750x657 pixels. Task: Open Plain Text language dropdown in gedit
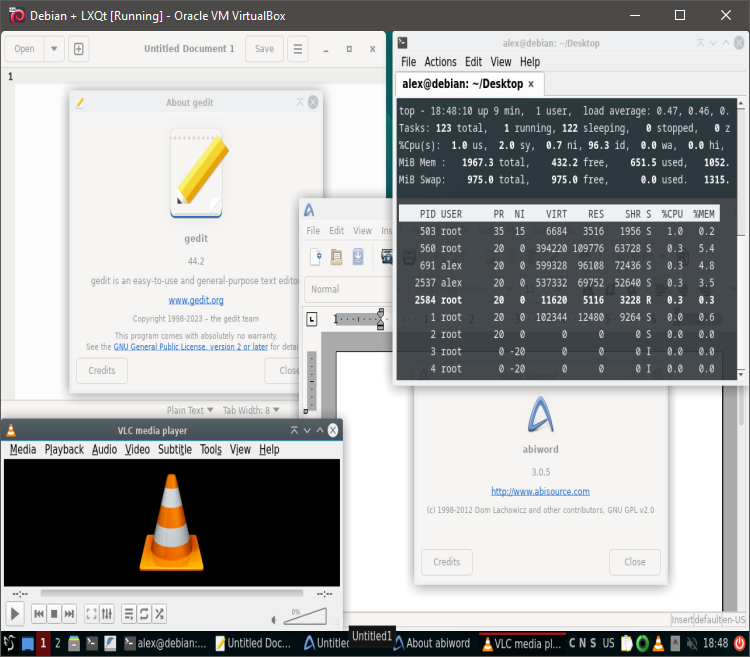(189, 410)
